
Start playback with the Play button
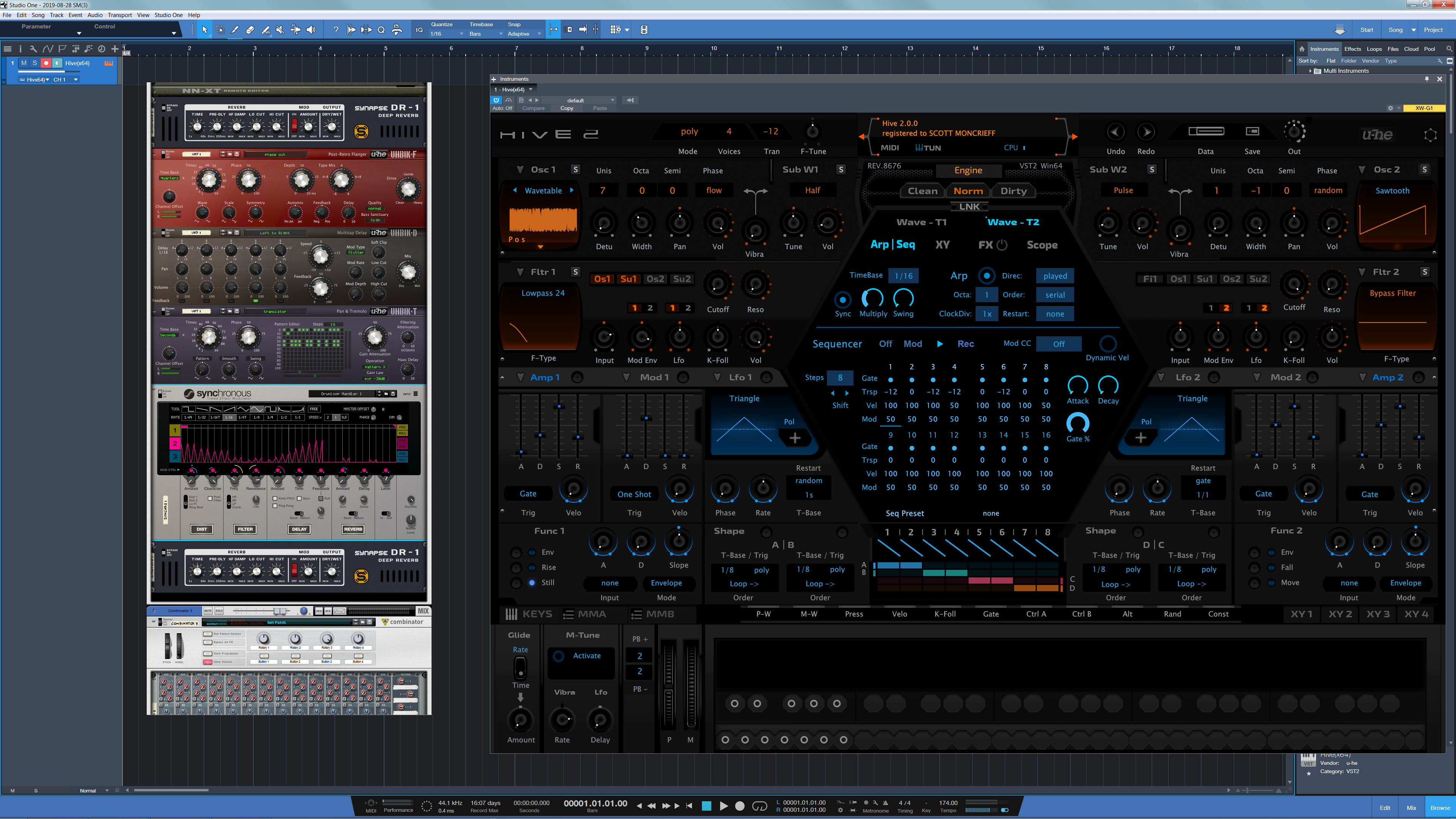(x=723, y=806)
